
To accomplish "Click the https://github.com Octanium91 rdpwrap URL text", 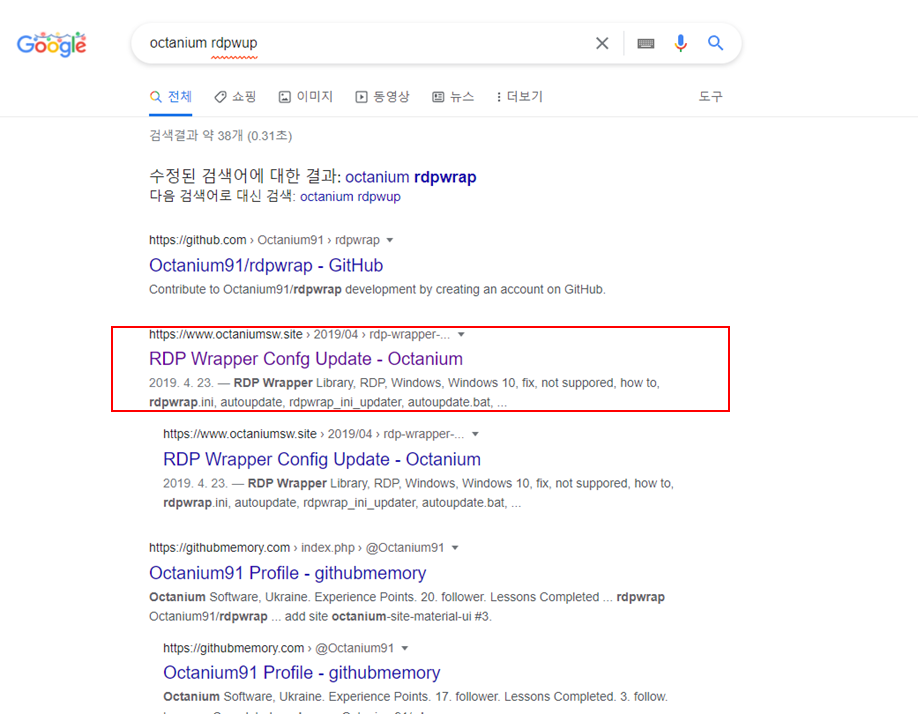I will point(264,240).
